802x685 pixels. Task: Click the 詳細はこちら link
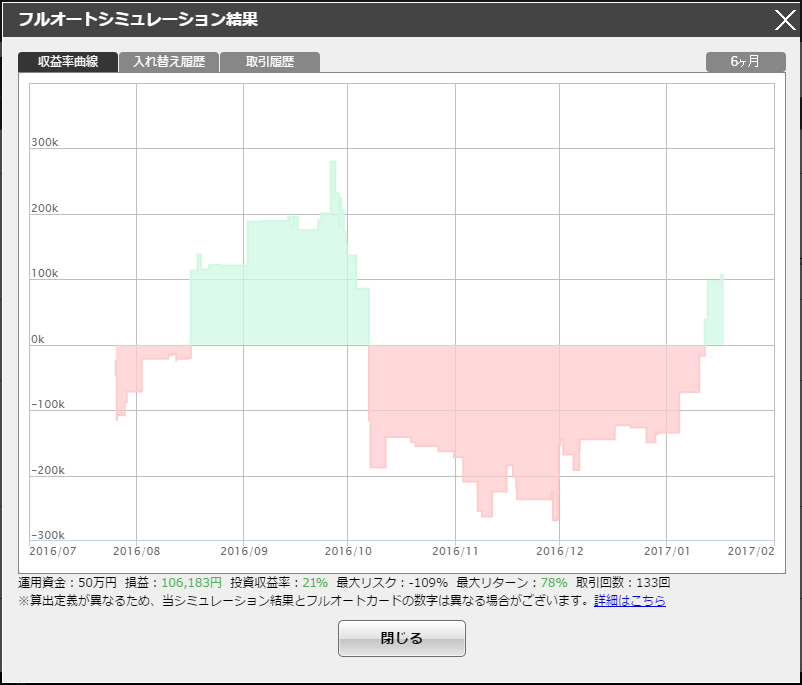tap(630, 600)
